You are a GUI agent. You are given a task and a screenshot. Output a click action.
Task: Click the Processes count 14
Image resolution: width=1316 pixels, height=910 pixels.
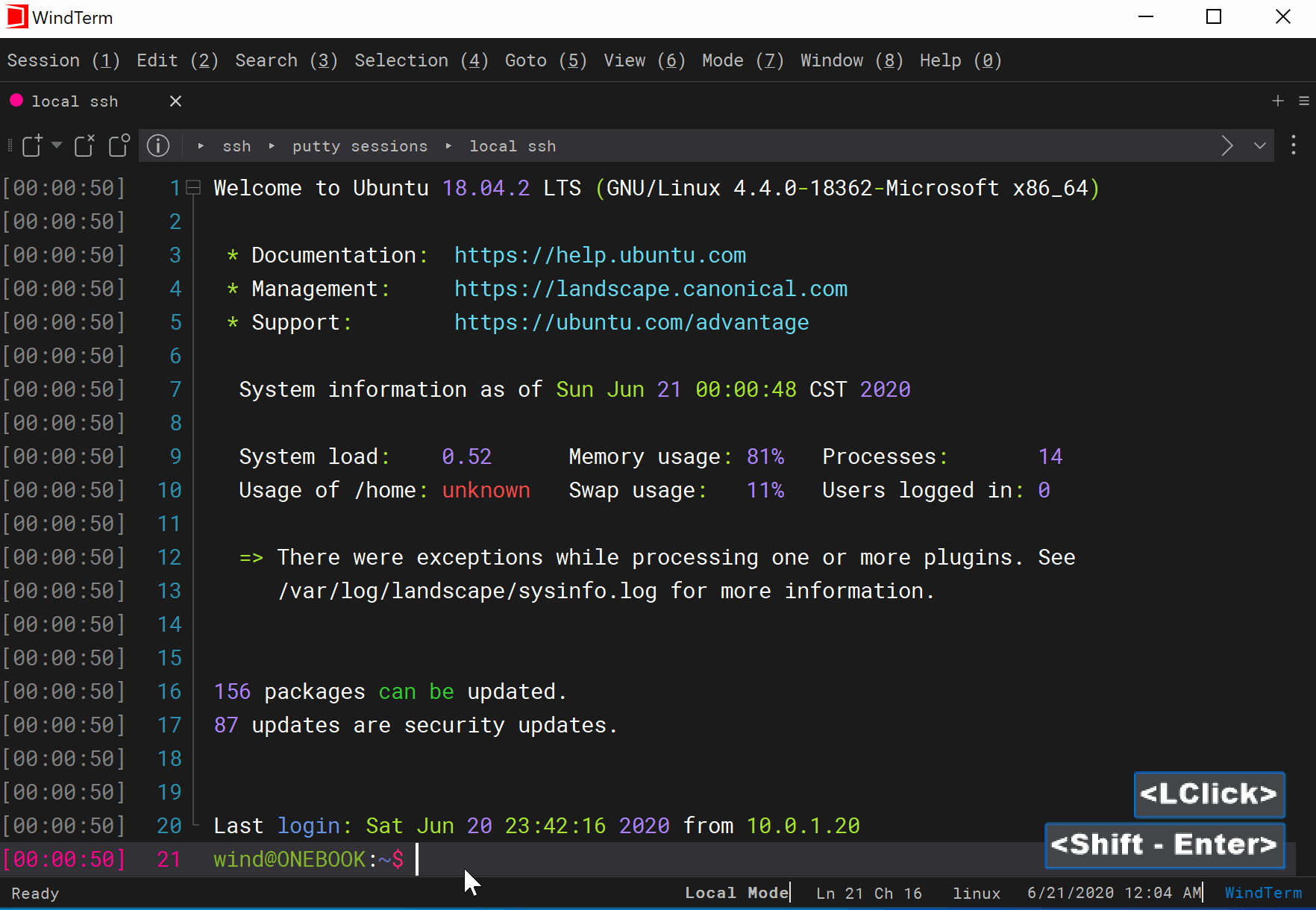(x=1050, y=456)
